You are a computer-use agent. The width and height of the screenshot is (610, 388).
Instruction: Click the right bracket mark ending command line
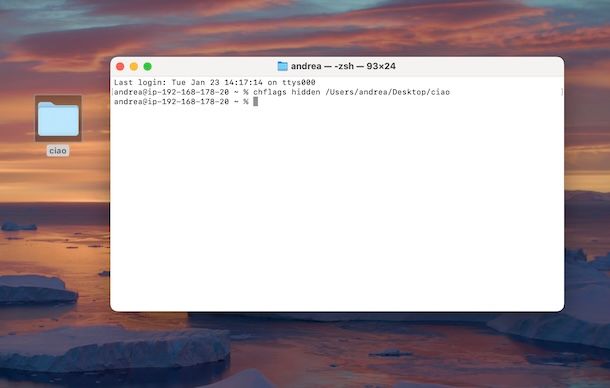(561, 92)
